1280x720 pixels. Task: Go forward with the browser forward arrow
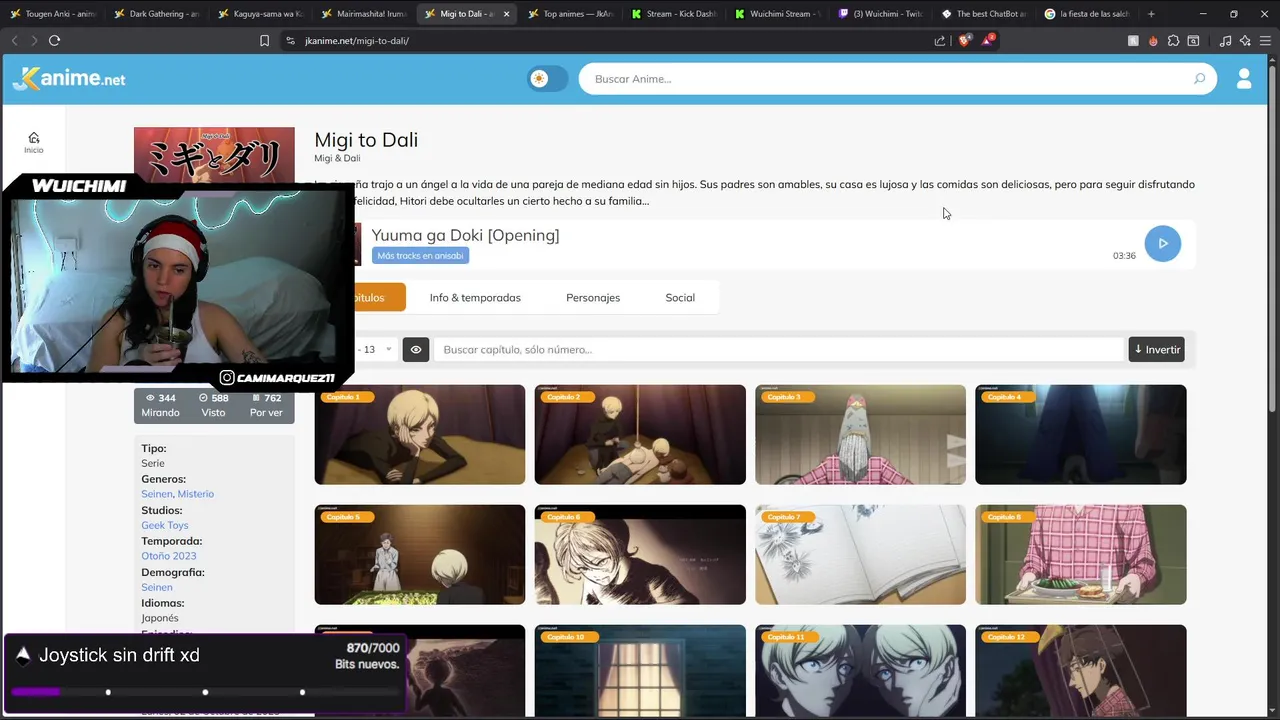33,40
